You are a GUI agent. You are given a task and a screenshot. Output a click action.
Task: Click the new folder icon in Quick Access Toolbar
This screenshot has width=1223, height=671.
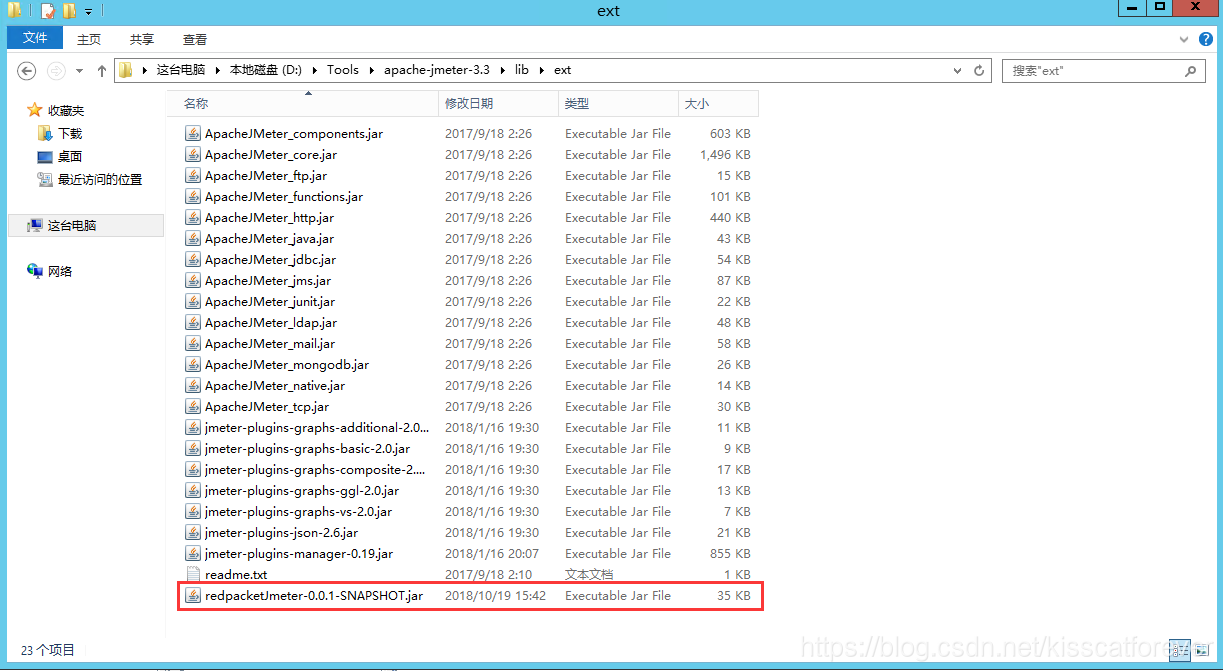[69, 11]
